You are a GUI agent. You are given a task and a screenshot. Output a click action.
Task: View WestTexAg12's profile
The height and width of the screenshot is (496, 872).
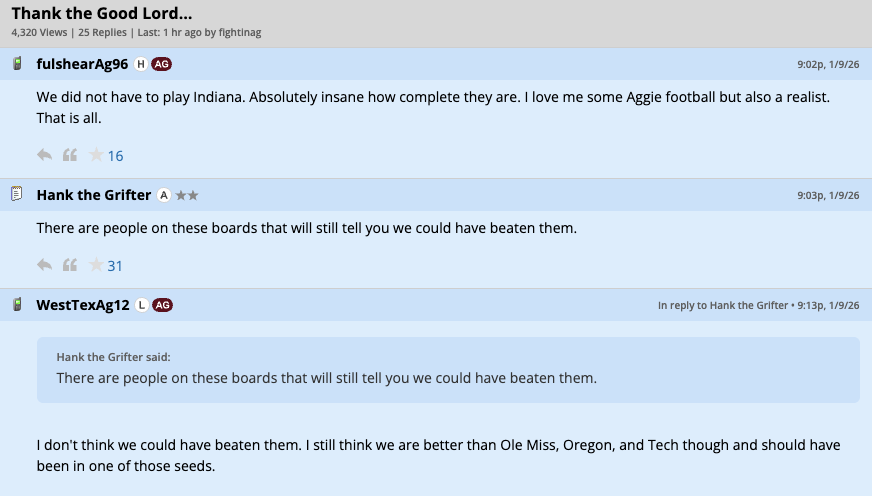pos(83,305)
